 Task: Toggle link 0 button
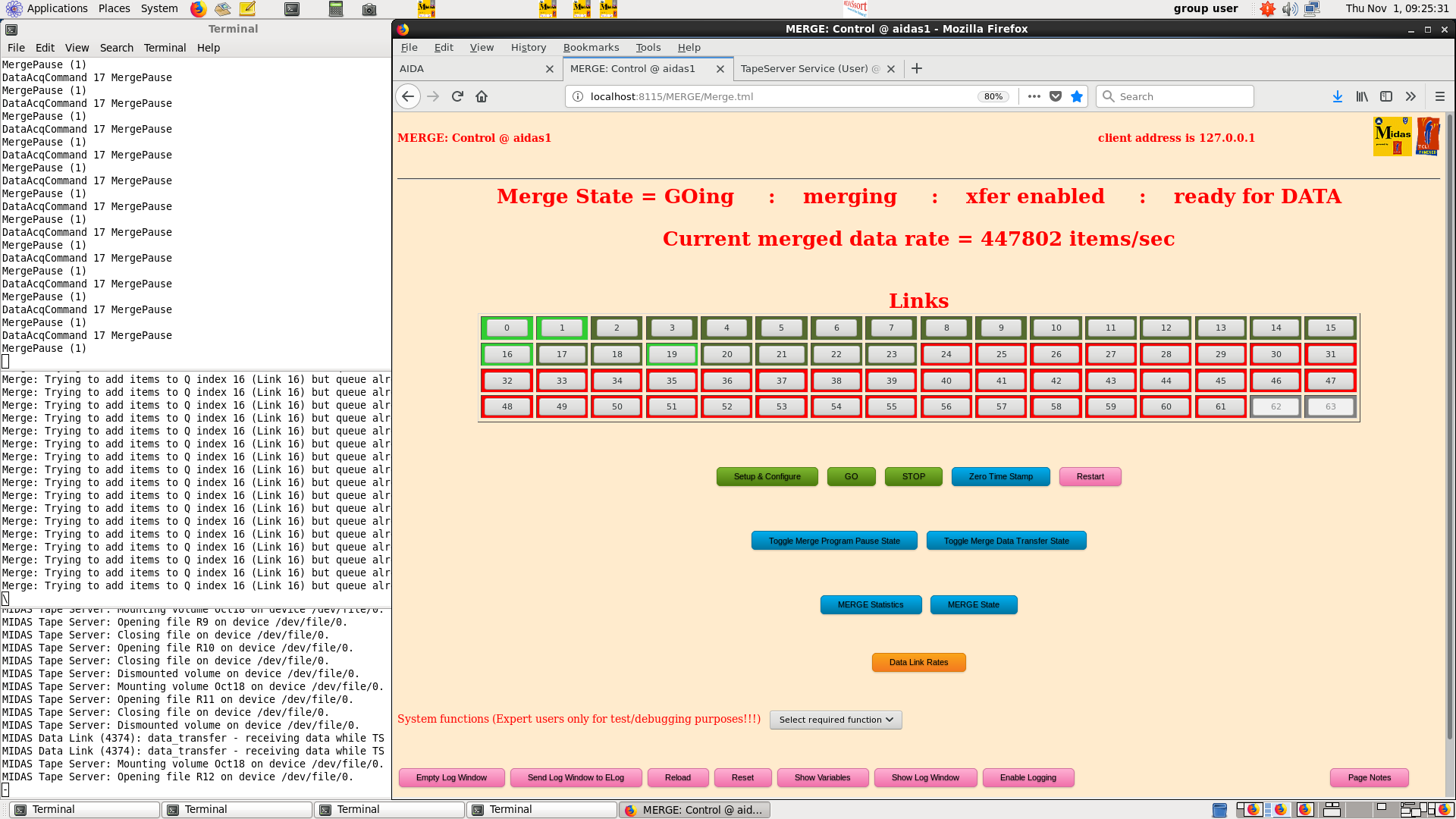507,328
